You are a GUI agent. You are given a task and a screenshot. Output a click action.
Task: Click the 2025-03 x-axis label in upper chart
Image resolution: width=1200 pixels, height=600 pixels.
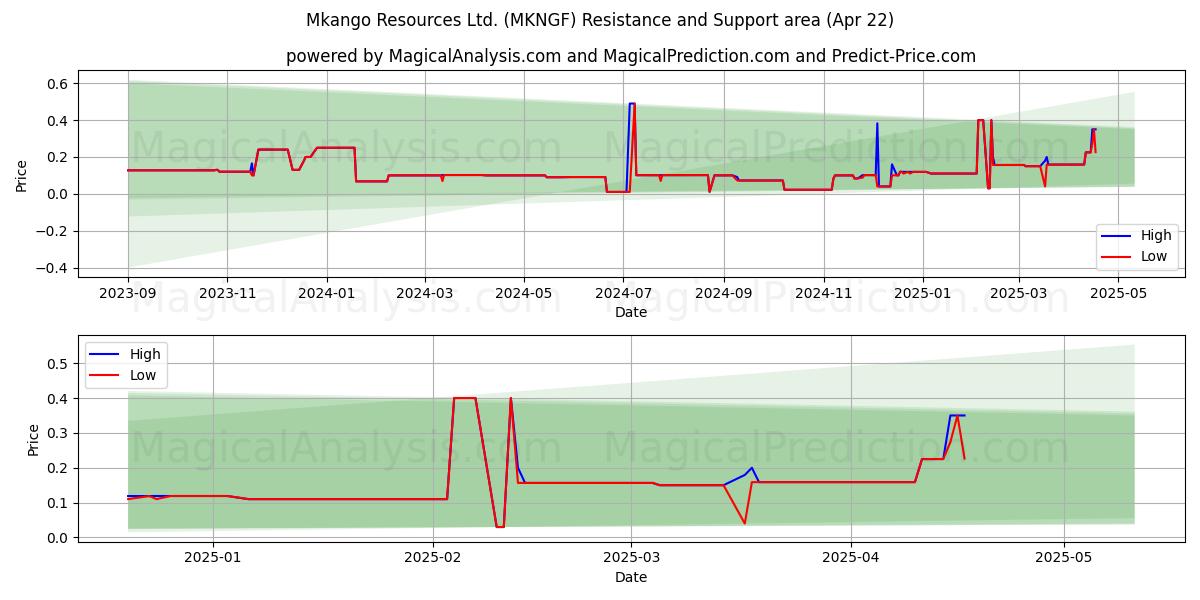[x=1018, y=294]
